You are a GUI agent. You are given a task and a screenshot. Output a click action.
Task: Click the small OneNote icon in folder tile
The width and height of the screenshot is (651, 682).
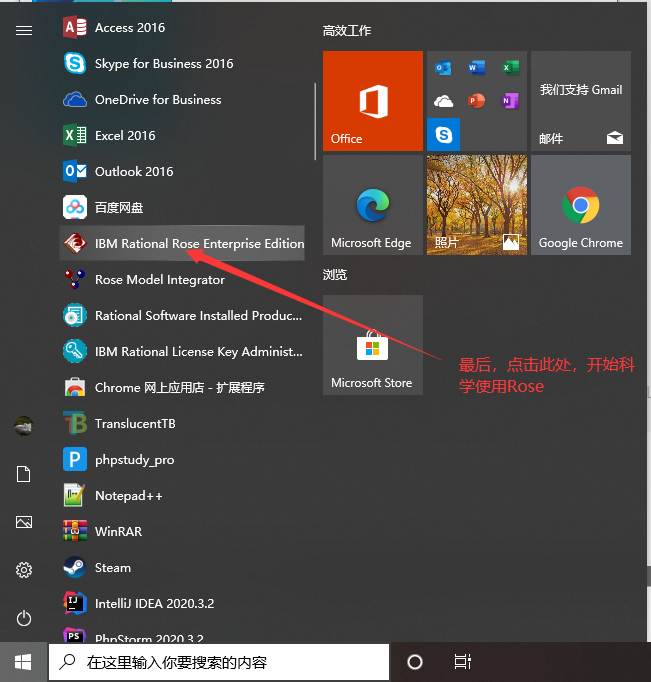coord(510,101)
